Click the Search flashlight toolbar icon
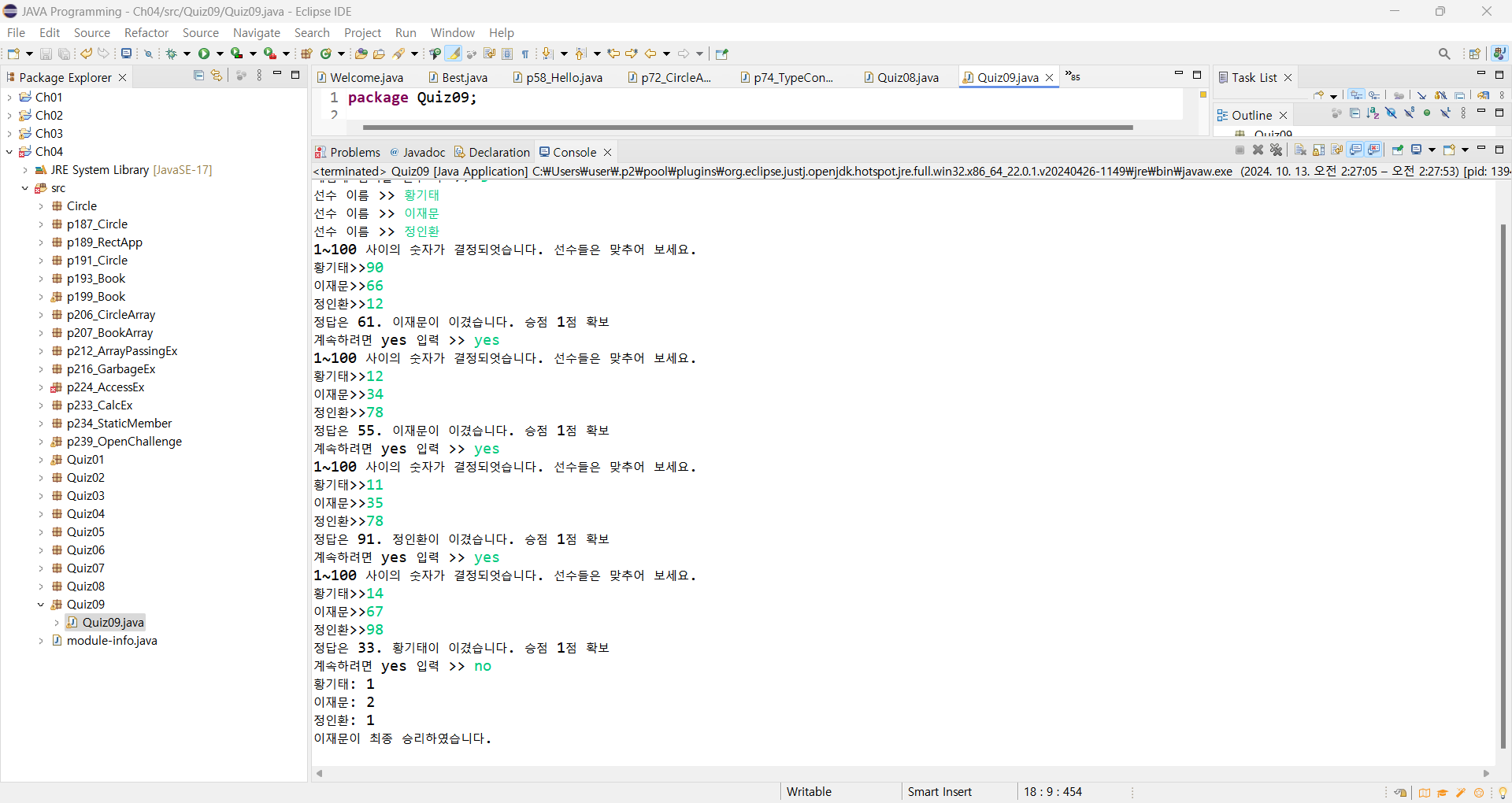Viewport: 1512px width, 803px height. point(398,54)
